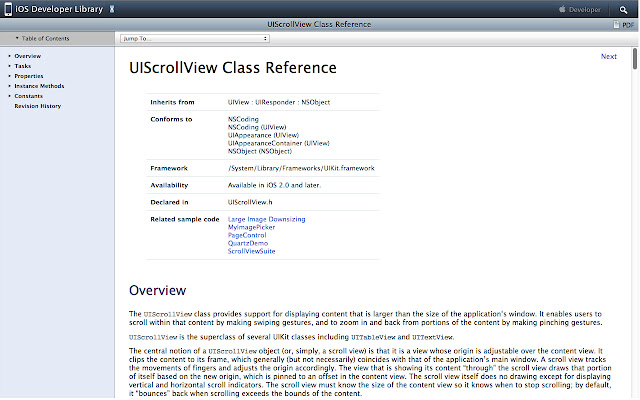
Task: Expand the Instance Methods section arrow
Action: [9, 86]
